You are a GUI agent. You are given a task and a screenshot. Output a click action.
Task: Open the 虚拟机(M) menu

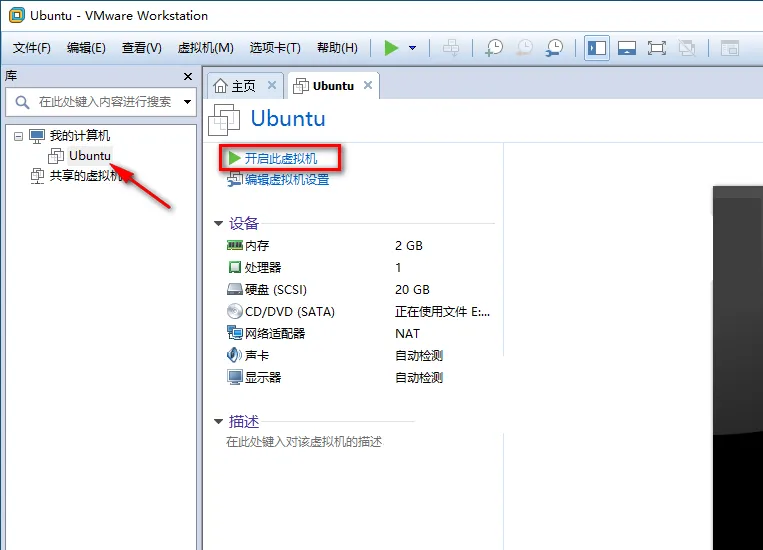coord(205,48)
